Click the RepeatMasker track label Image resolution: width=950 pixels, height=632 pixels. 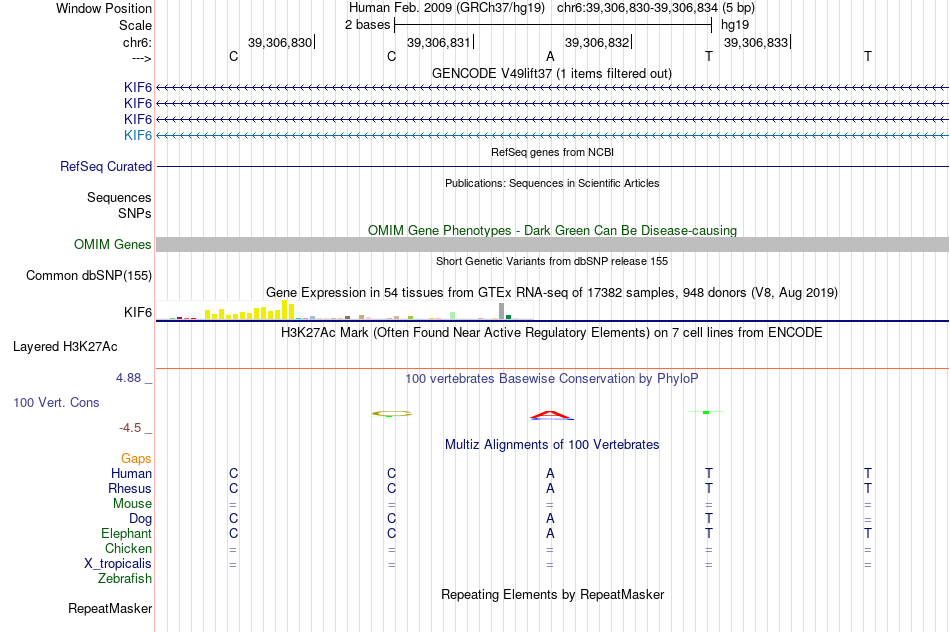click(x=110, y=608)
